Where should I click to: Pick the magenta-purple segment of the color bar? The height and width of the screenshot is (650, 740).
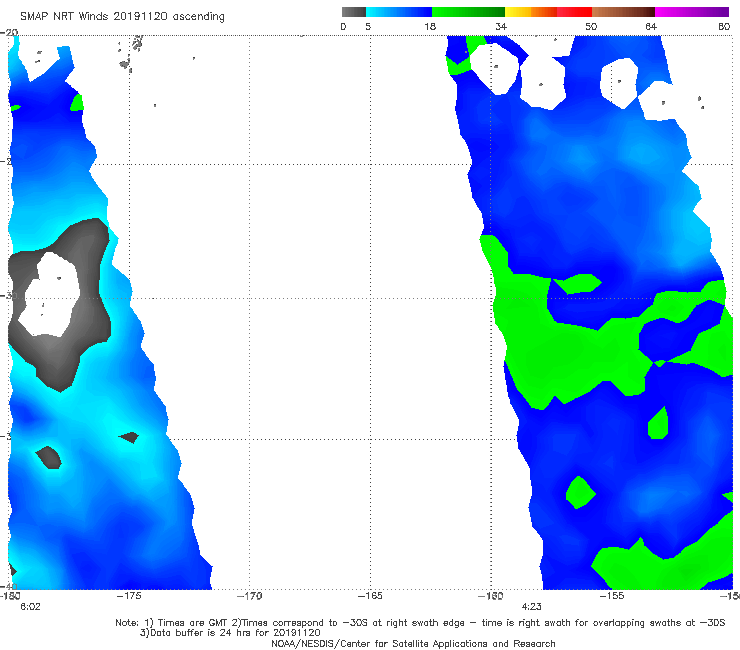(692, 12)
